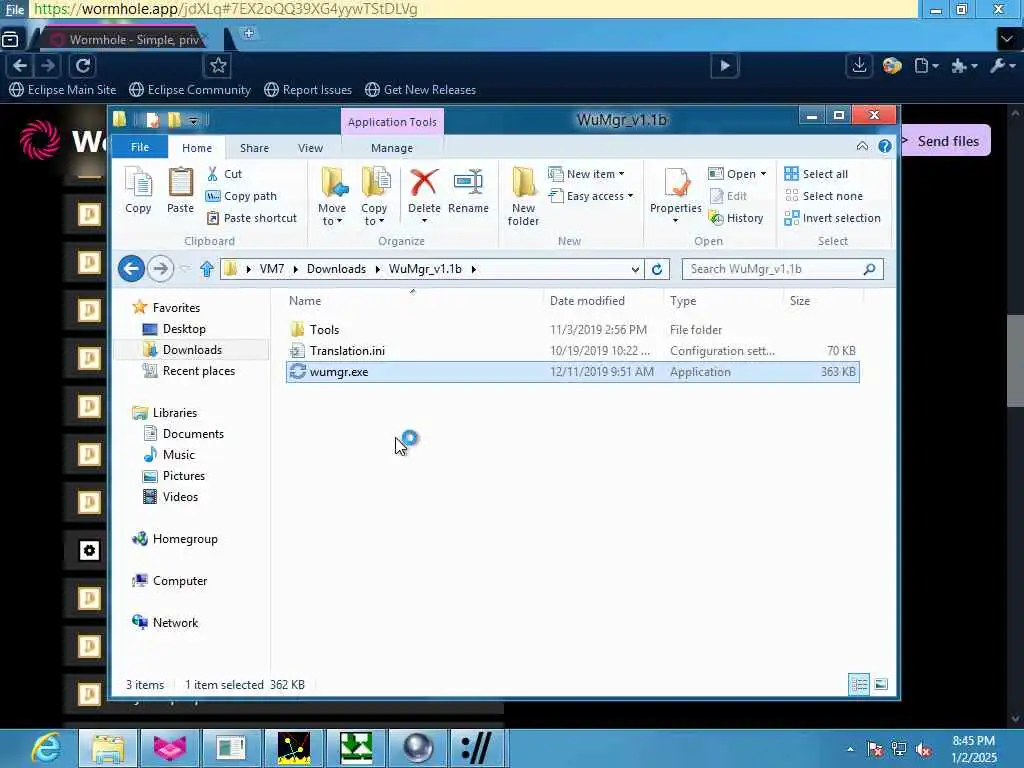This screenshot has height=768, width=1024.
Task: Click the Search WuMgr_v1.1b field
Action: click(782, 269)
